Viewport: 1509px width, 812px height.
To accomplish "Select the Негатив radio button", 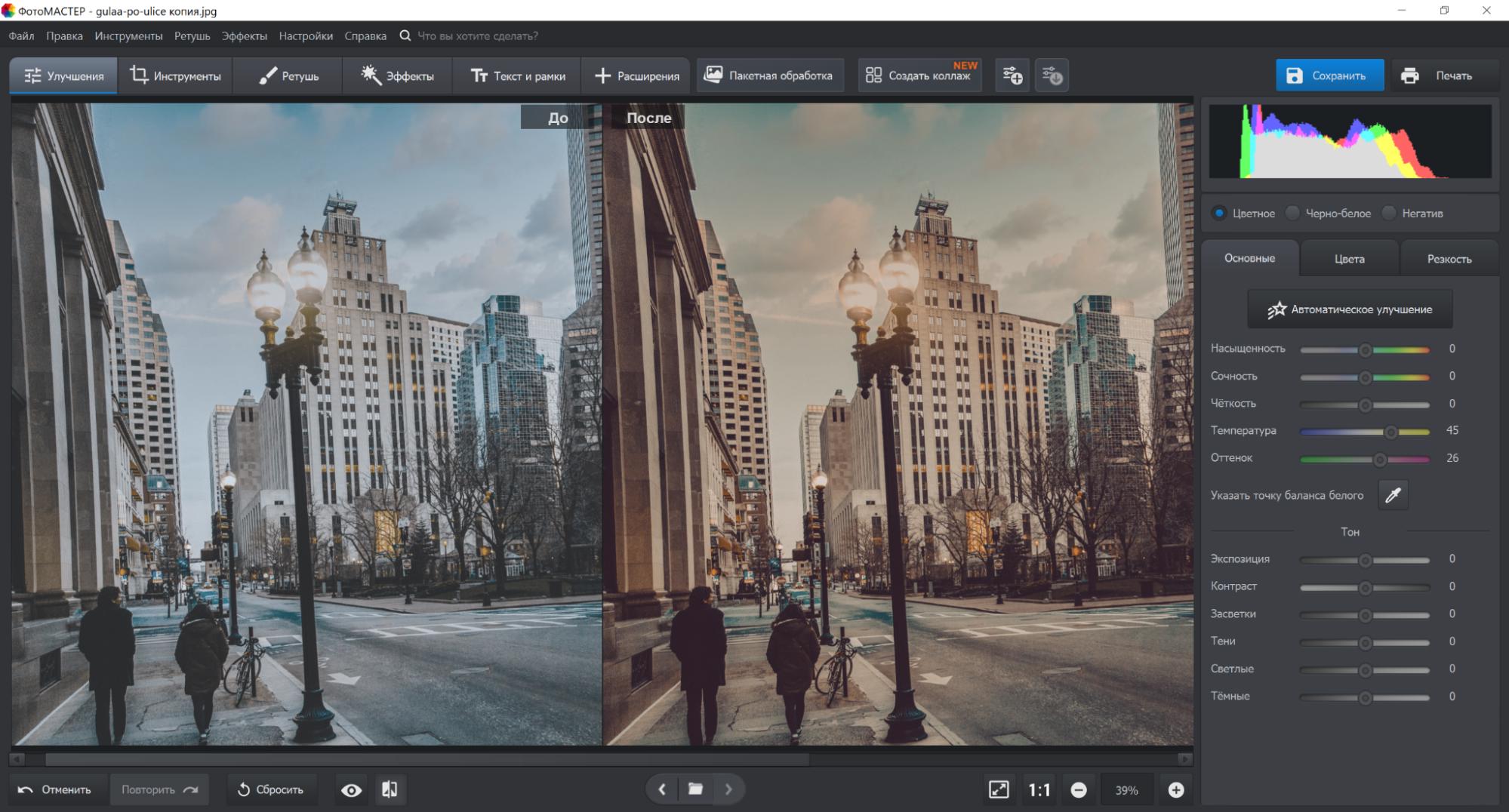I will click(x=1389, y=214).
